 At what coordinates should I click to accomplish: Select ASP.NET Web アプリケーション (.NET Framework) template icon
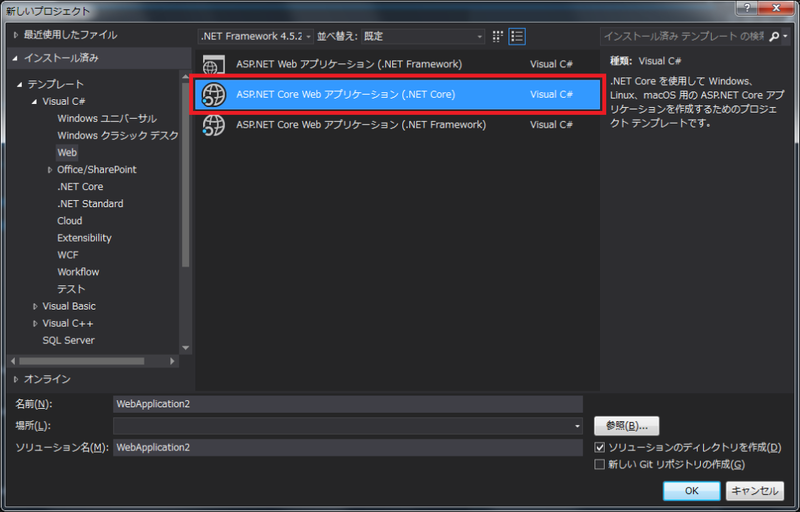coord(213,65)
